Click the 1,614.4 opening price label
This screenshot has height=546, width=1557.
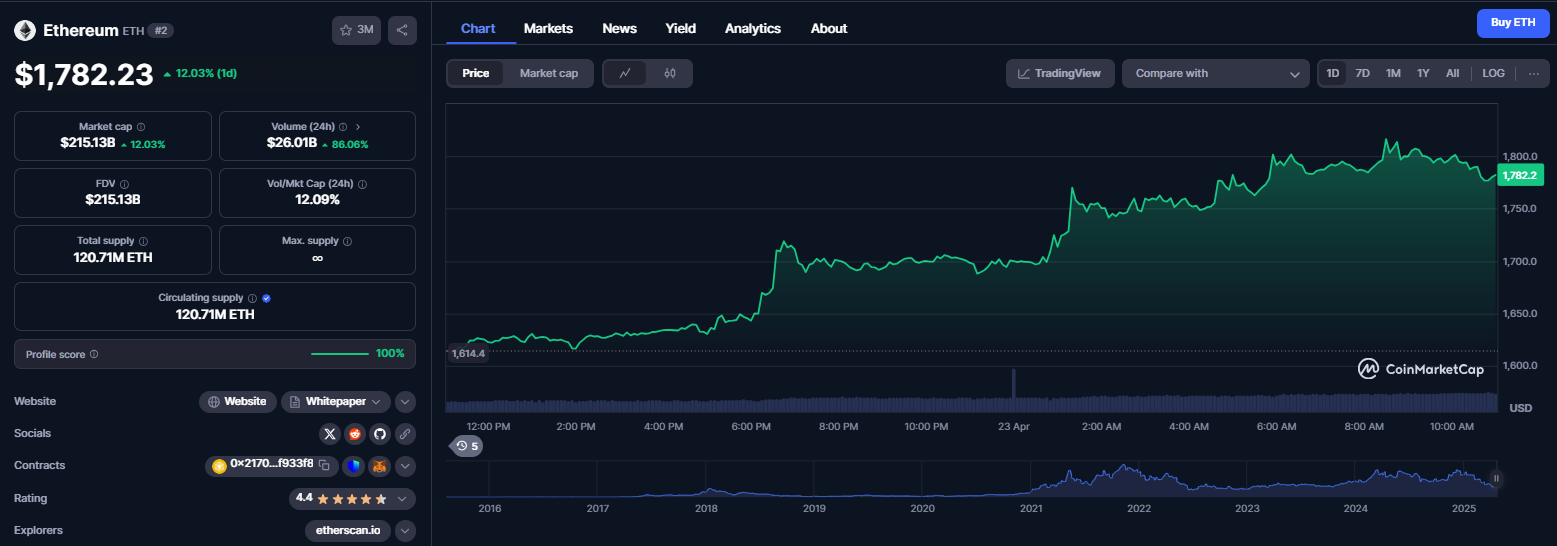(468, 353)
